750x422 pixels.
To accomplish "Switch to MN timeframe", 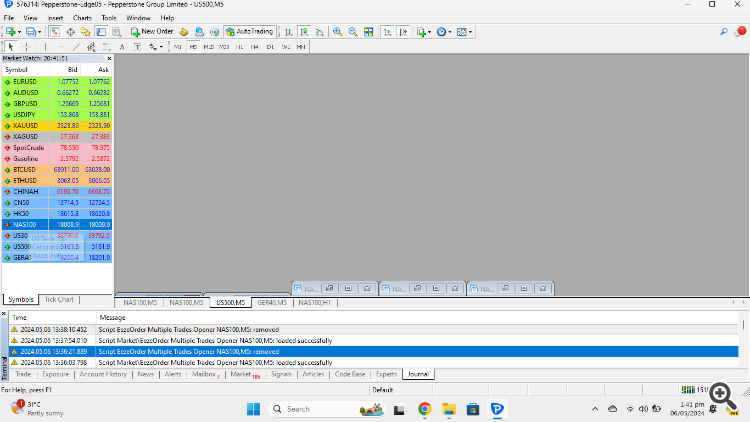I will click(x=301, y=47).
